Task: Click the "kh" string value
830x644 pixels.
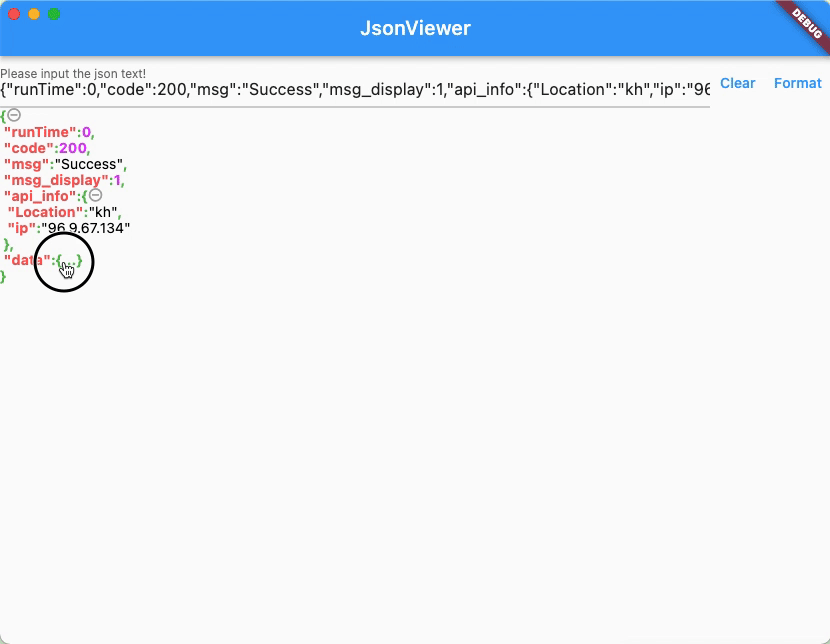Action: [x=103, y=212]
